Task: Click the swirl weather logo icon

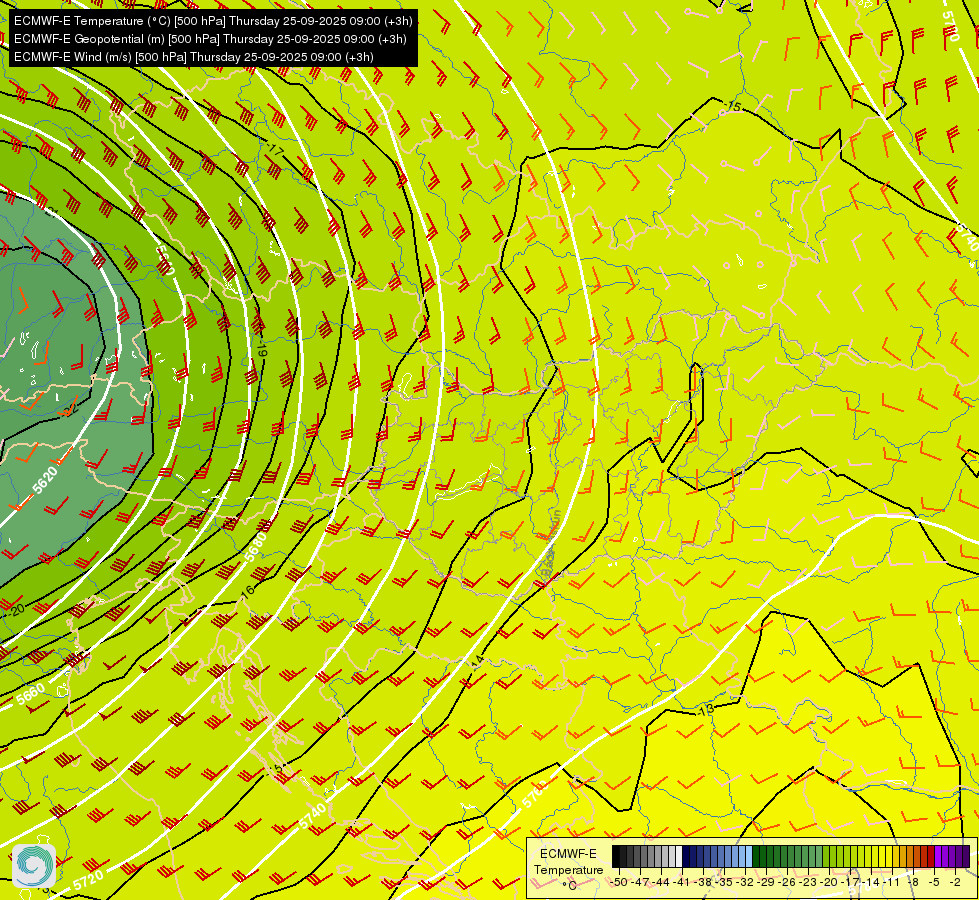Action: point(34,865)
